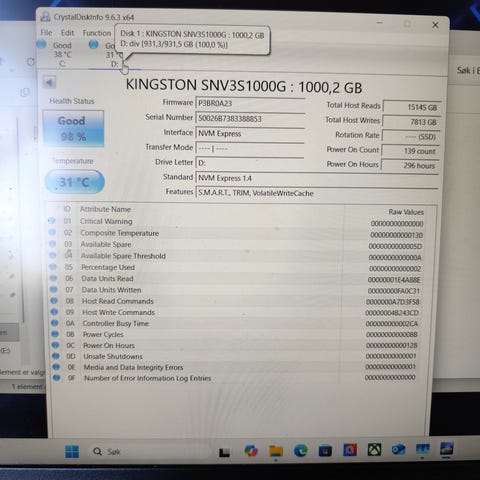
Task: Click the Raw Values column header
Action: (x=406, y=212)
